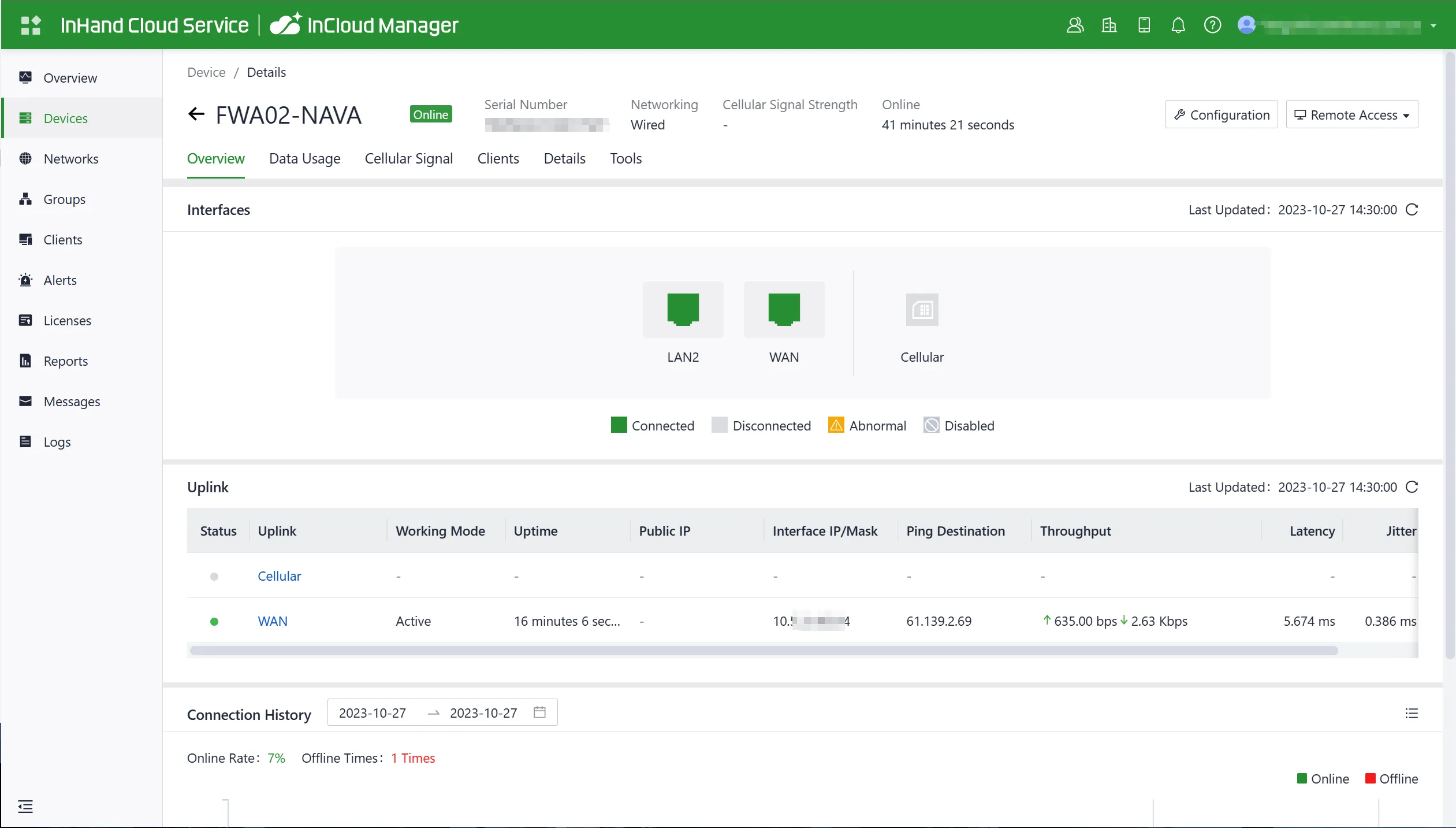This screenshot has width=1456, height=828.
Task: Open Messages in the sidebar
Action: coord(81,402)
